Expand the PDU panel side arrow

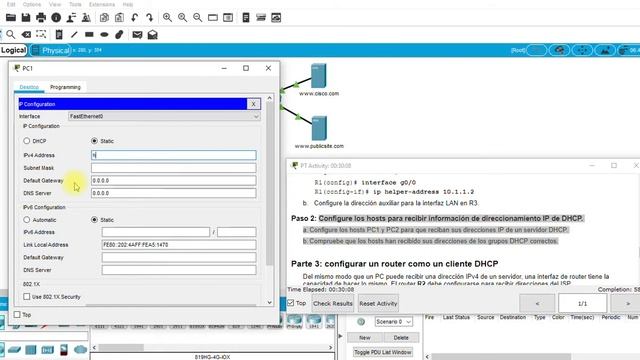340,336
